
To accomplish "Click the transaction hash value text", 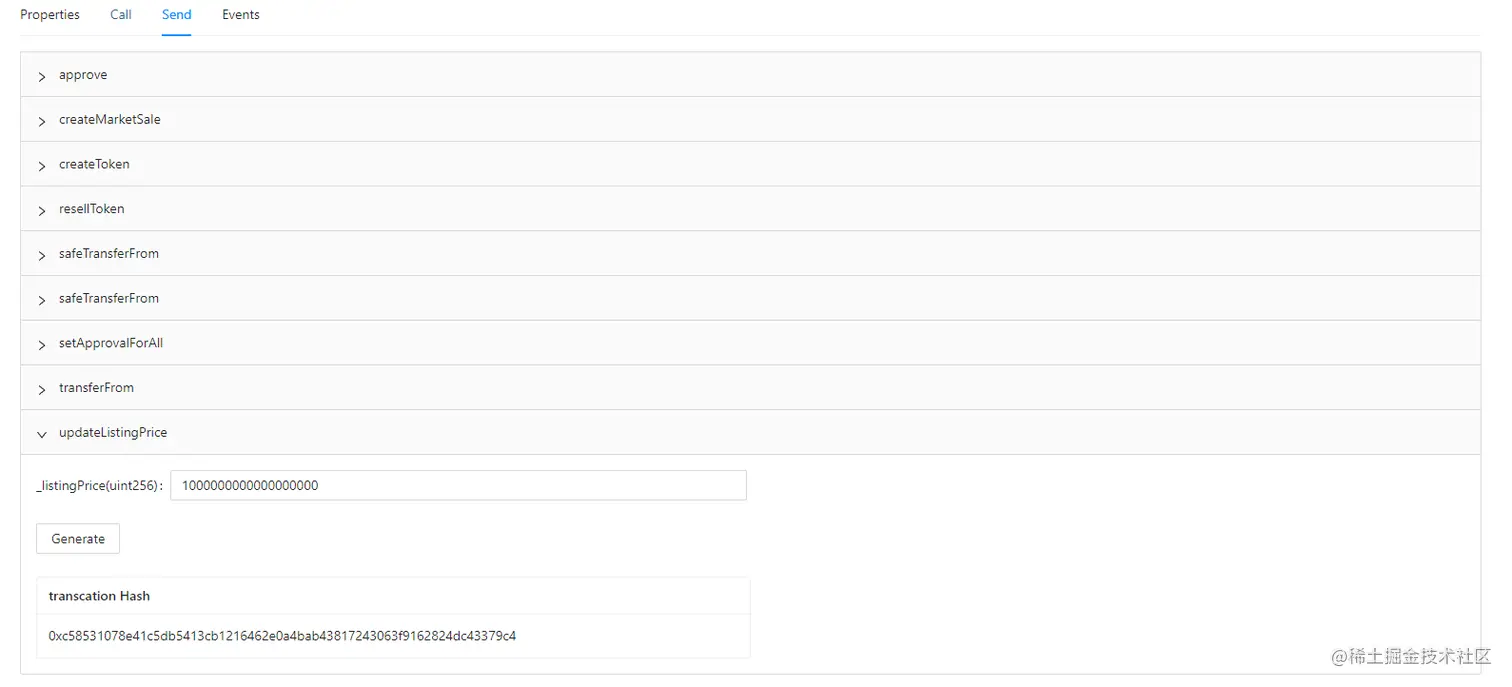I will click(282, 635).
